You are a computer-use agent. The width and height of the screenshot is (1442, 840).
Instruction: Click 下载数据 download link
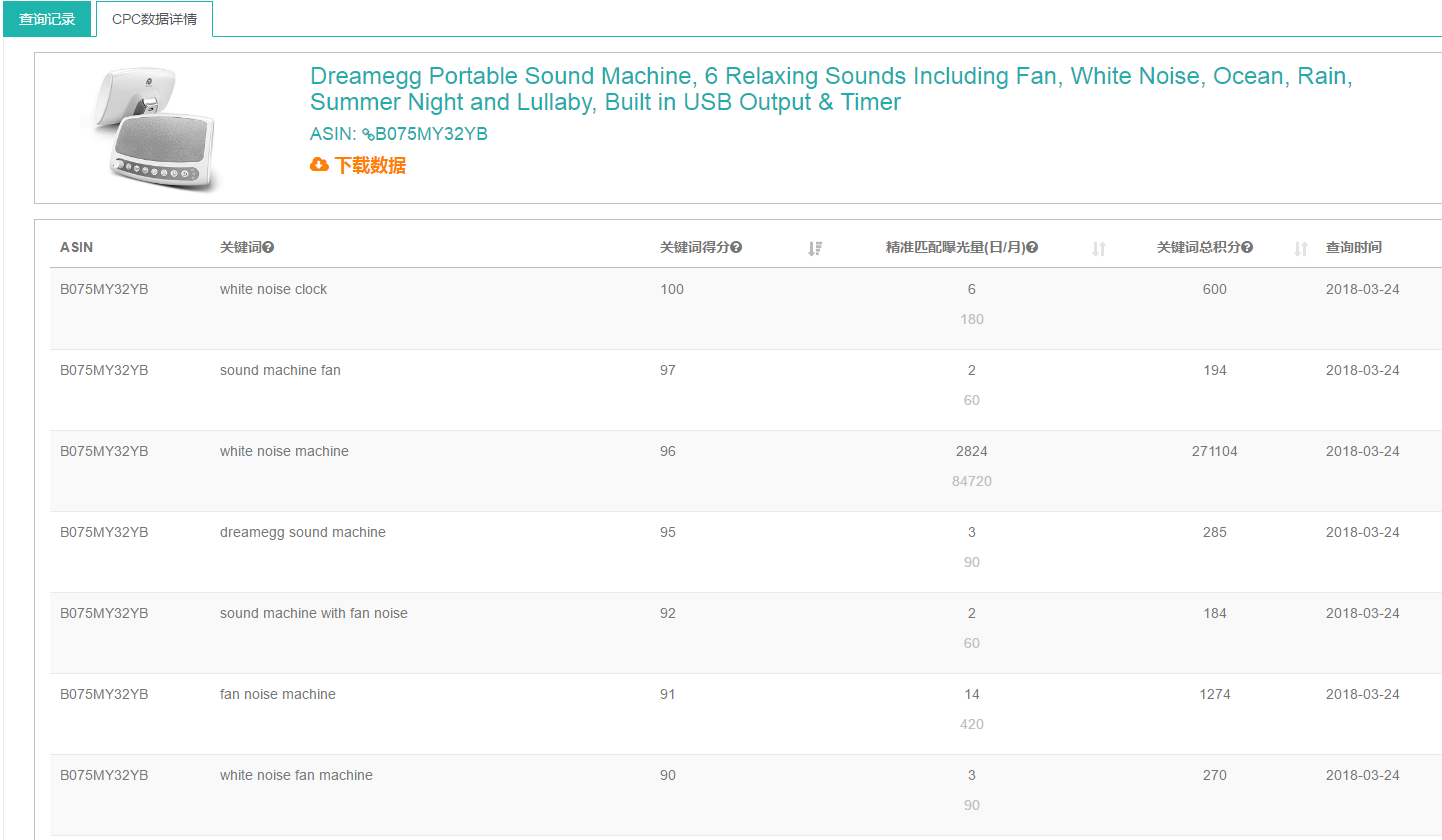370,165
